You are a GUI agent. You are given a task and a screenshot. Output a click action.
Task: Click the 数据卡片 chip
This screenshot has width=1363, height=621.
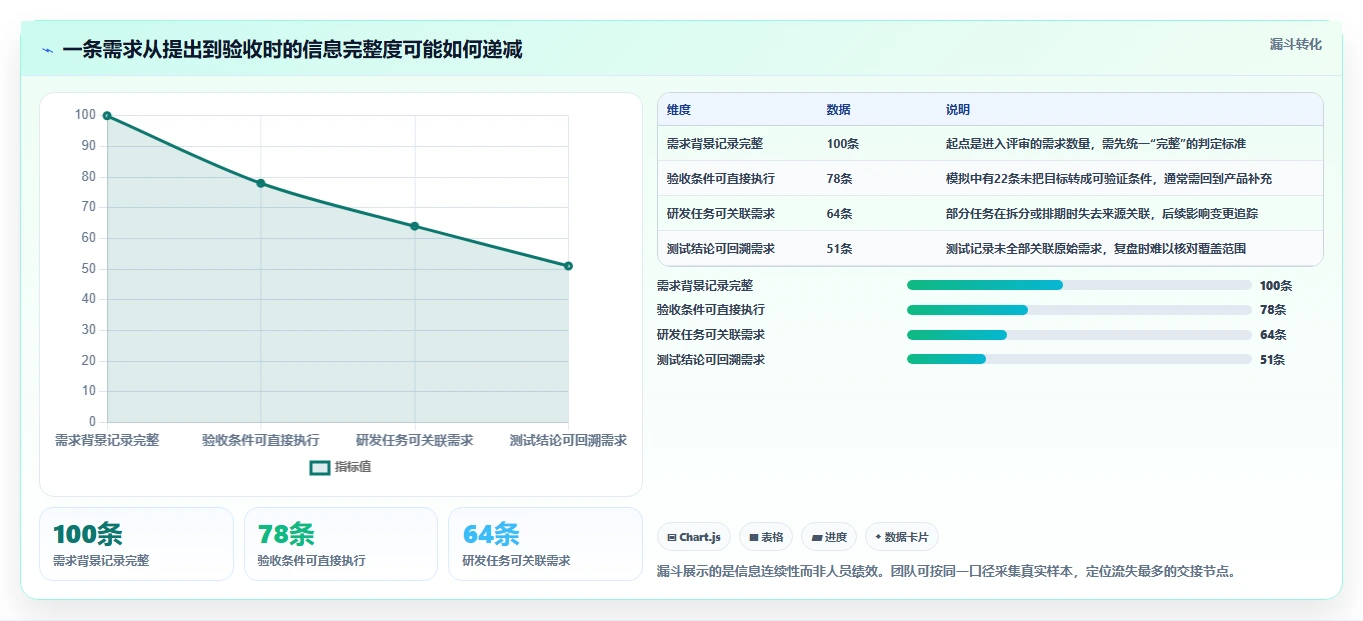(x=902, y=537)
